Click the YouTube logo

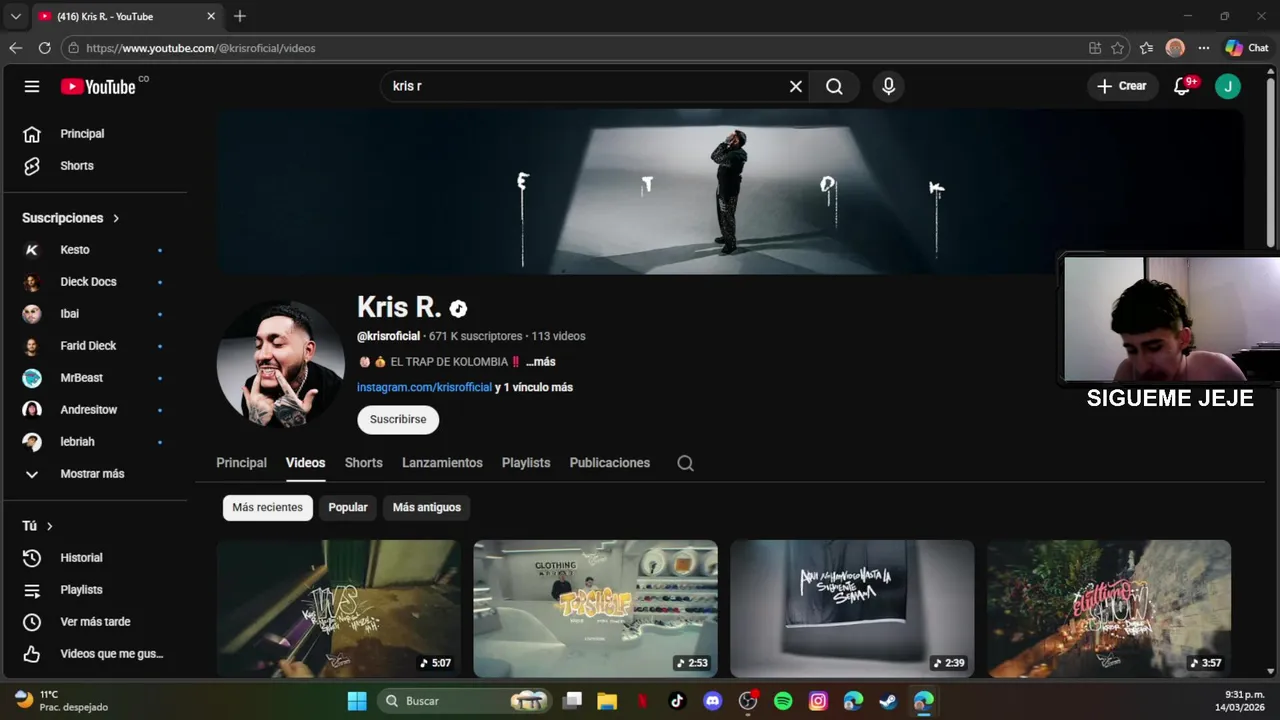pos(98,87)
